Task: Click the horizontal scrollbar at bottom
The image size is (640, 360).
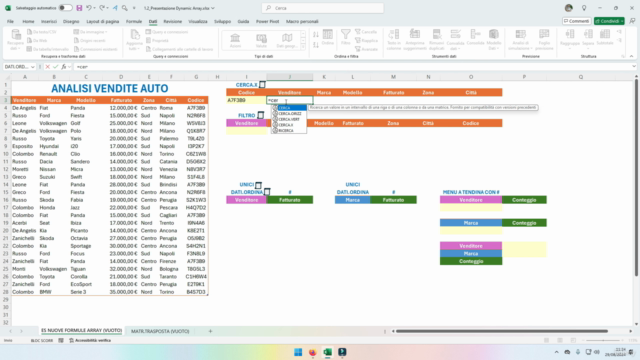Action: [502, 331]
